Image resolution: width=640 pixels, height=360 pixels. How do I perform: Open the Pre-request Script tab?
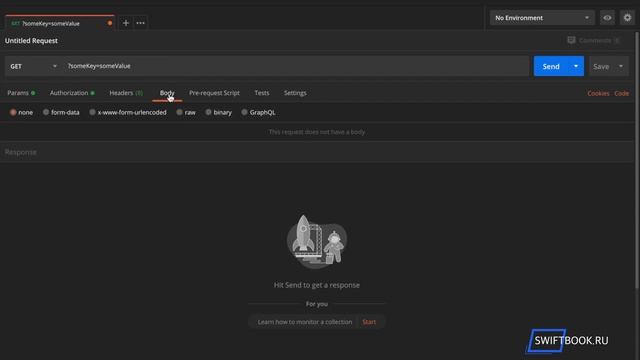tap(214, 93)
